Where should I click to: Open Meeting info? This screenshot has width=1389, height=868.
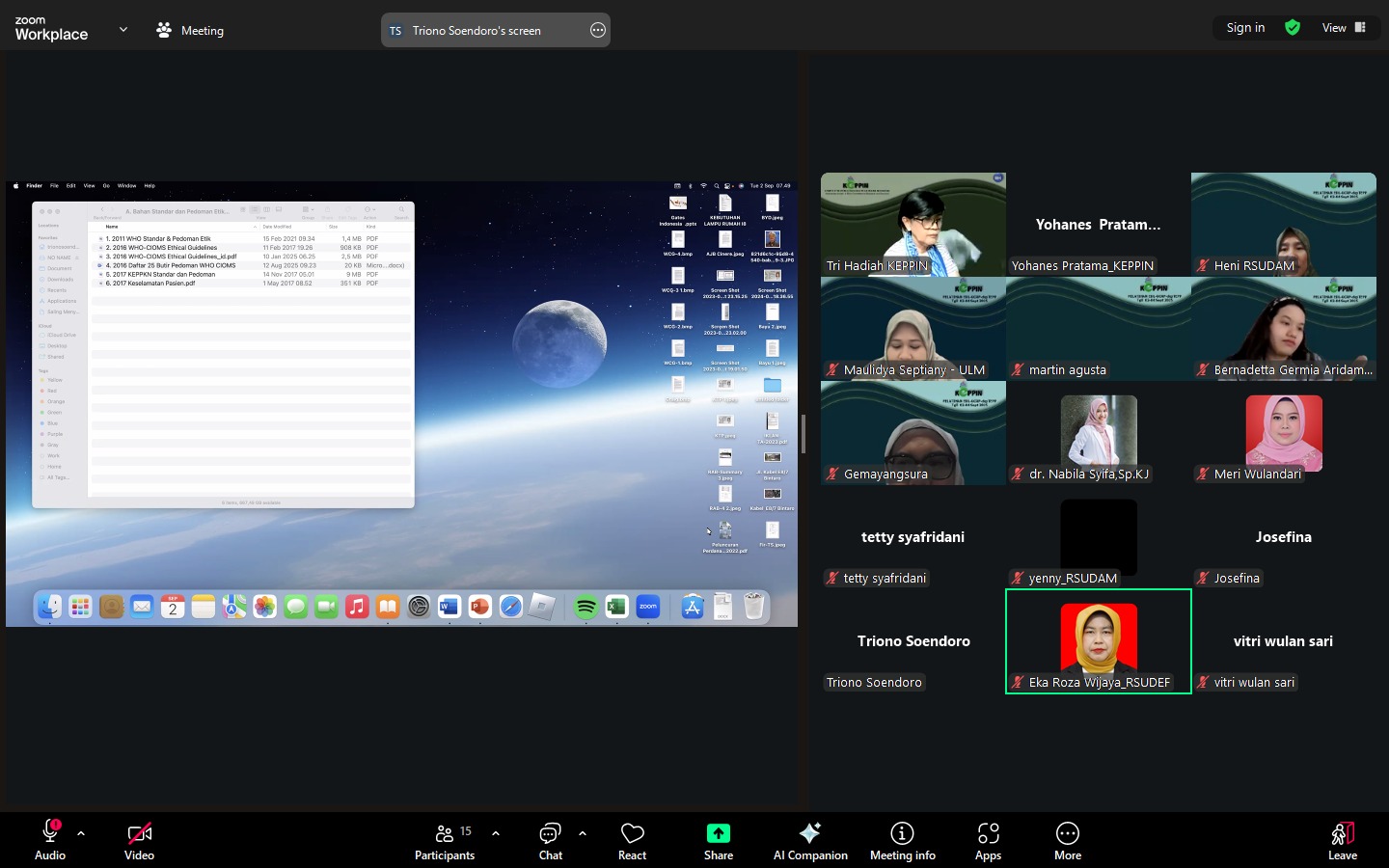(x=902, y=840)
